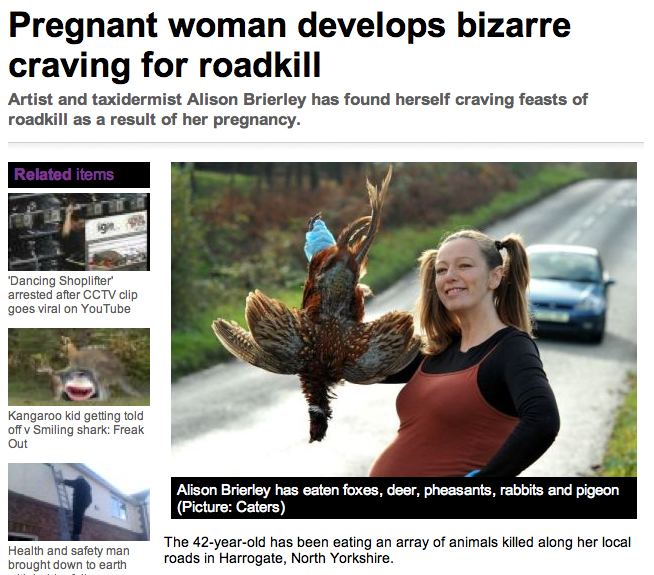The image size is (654, 575).
Task: Click the main photo of Alison Brierley
Action: [404, 319]
